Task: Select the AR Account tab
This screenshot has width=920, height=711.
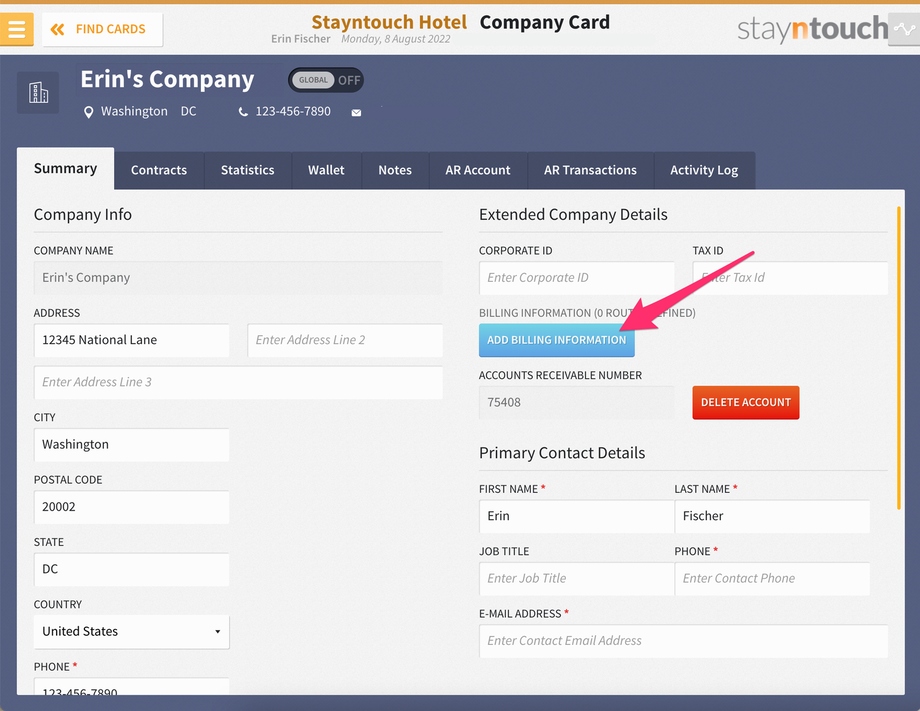Action: tap(478, 170)
